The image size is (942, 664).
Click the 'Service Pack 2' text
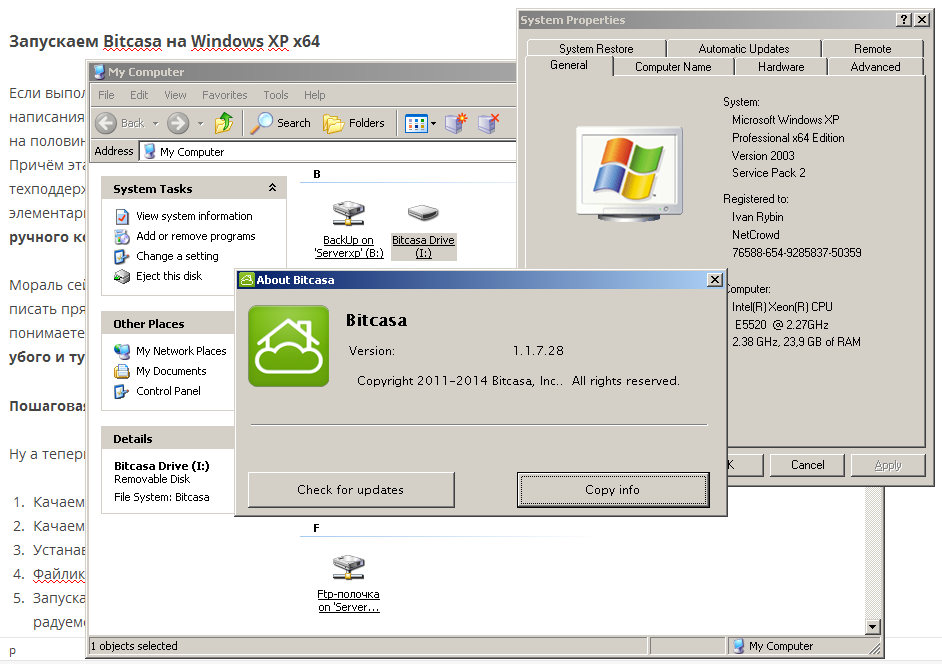(768, 173)
